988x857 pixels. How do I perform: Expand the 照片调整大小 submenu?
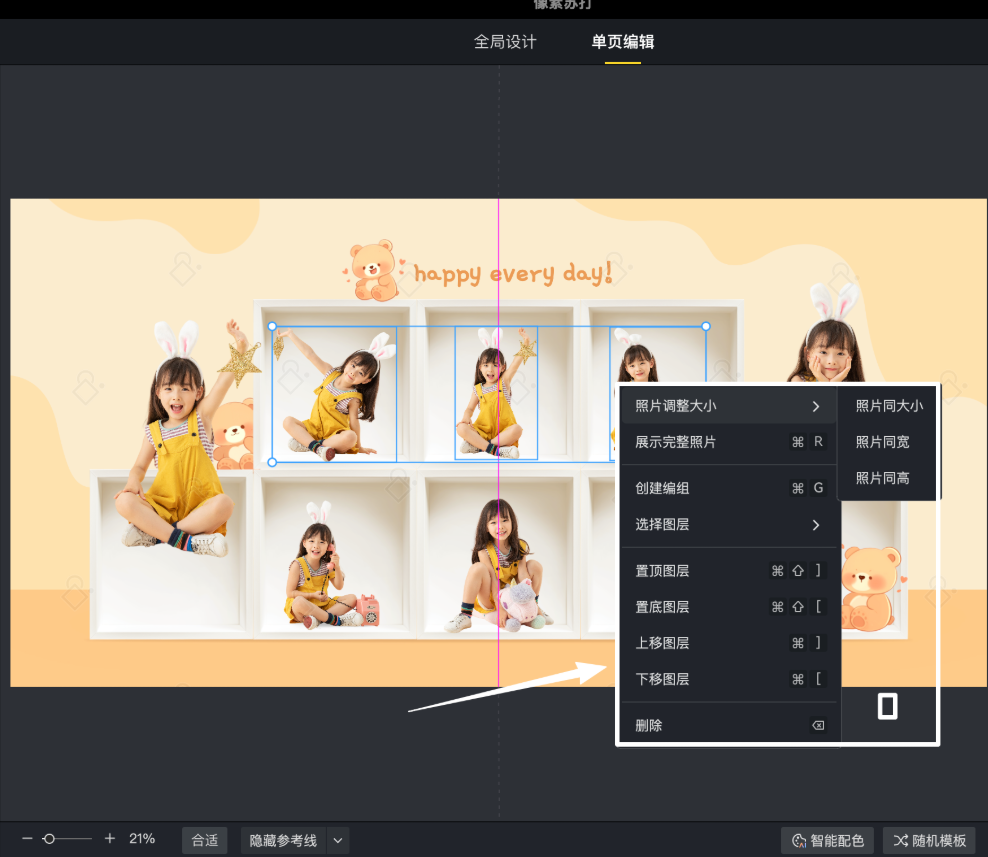(727, 406)
